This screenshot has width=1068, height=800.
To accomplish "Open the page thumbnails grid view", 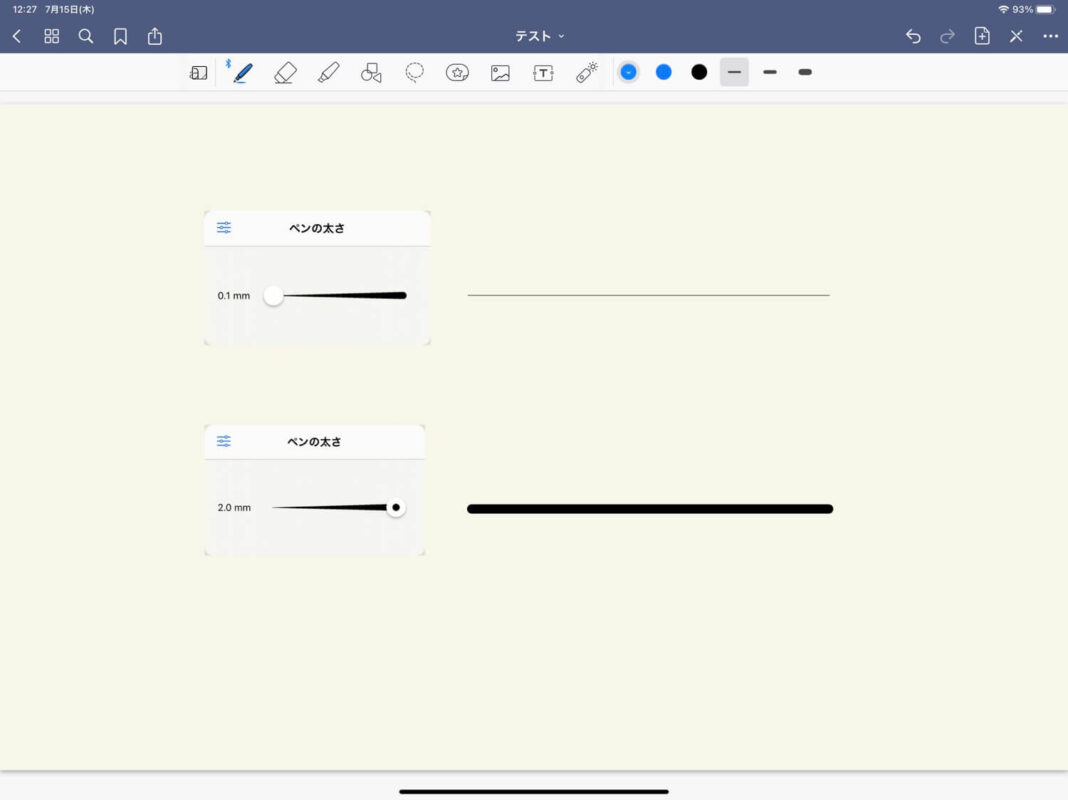I will pos(52,36).
